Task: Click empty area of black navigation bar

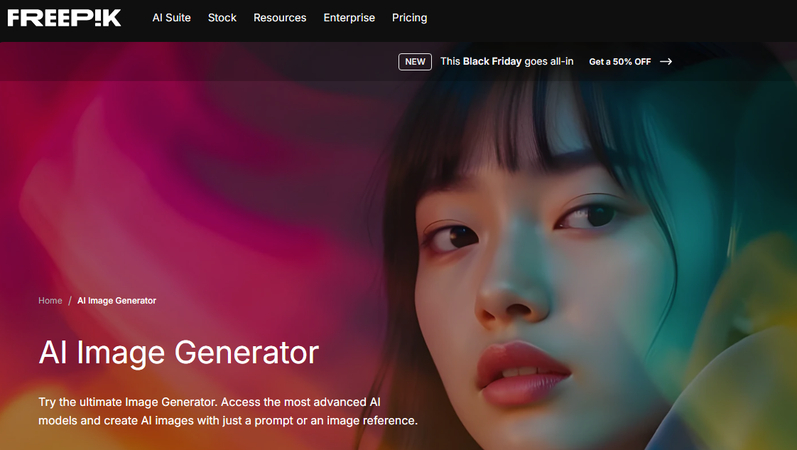Action: coord(610,20)
